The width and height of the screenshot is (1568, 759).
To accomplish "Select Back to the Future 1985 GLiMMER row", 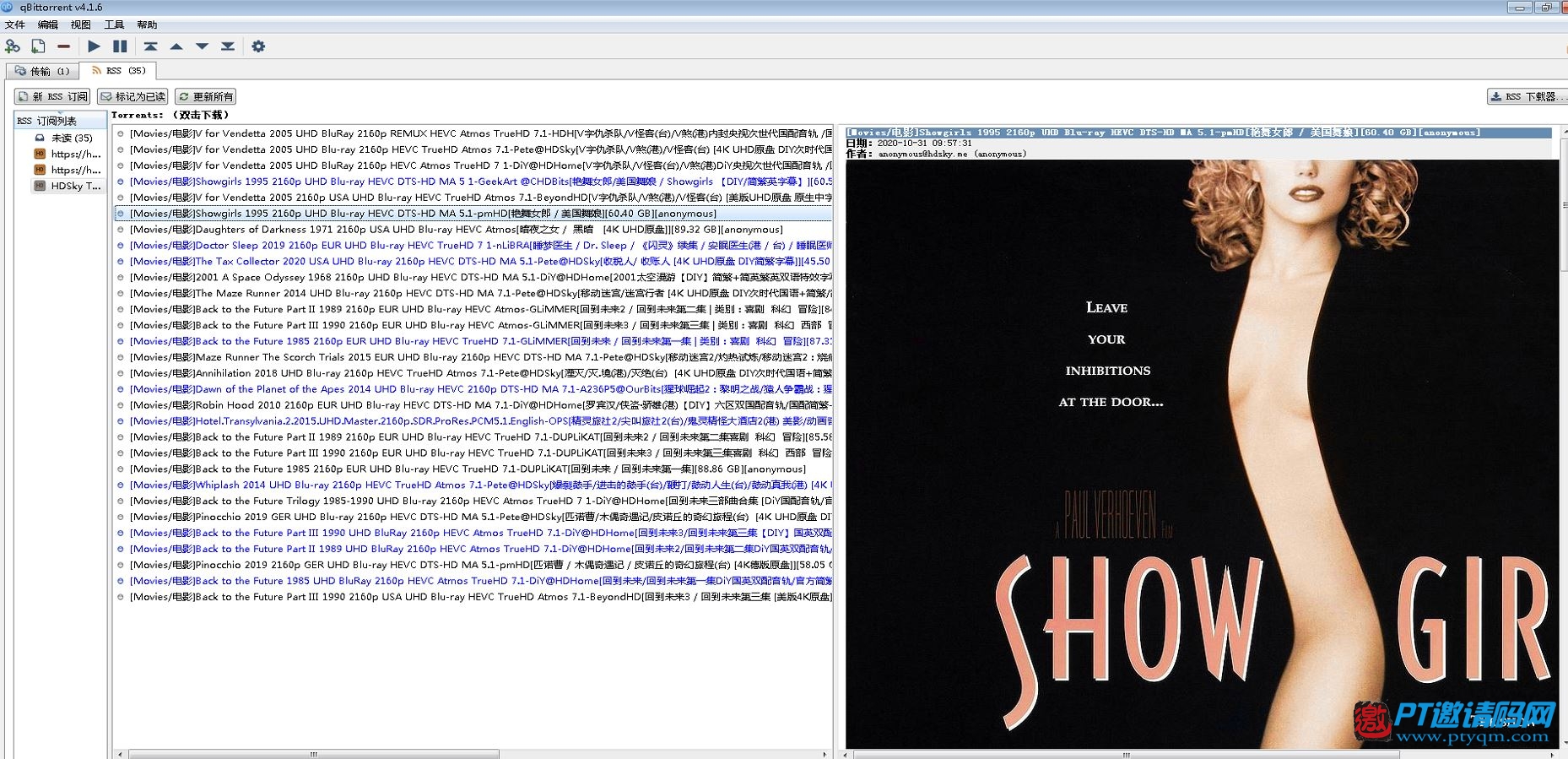I will [473, 341].
